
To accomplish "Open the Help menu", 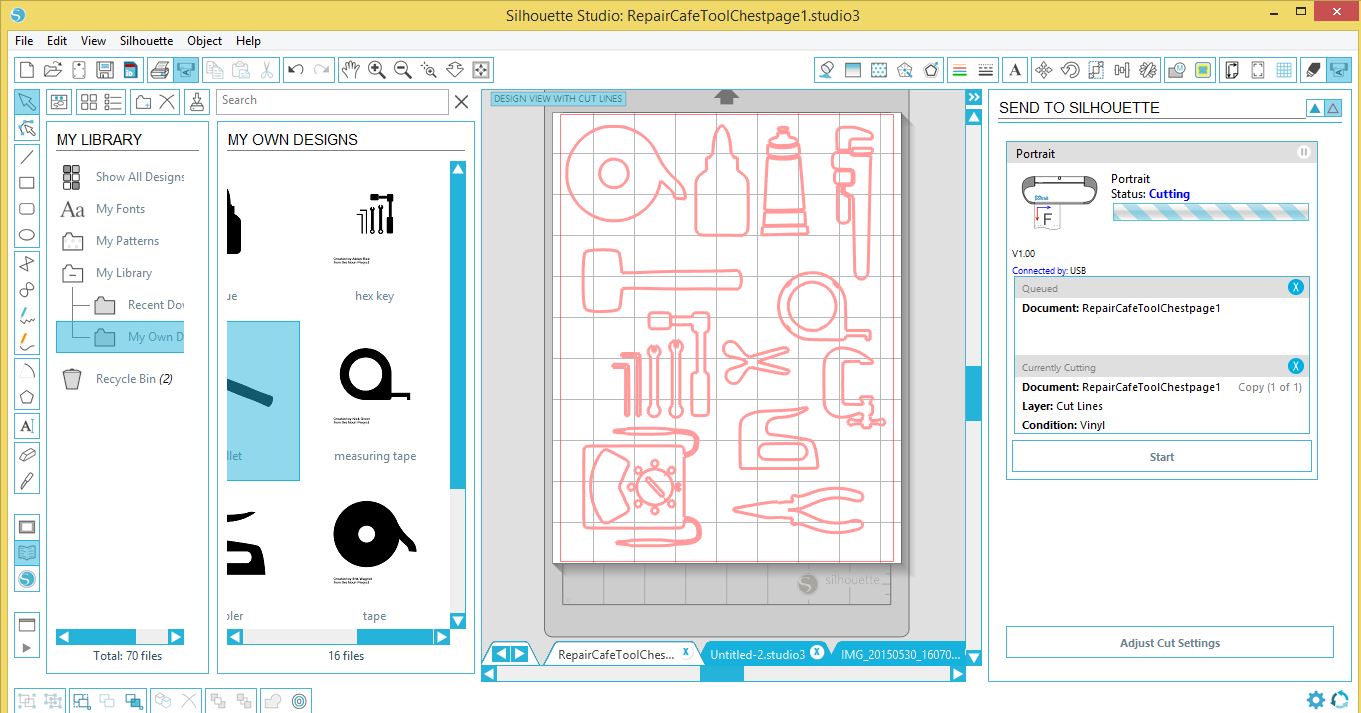I will [248, 41].
